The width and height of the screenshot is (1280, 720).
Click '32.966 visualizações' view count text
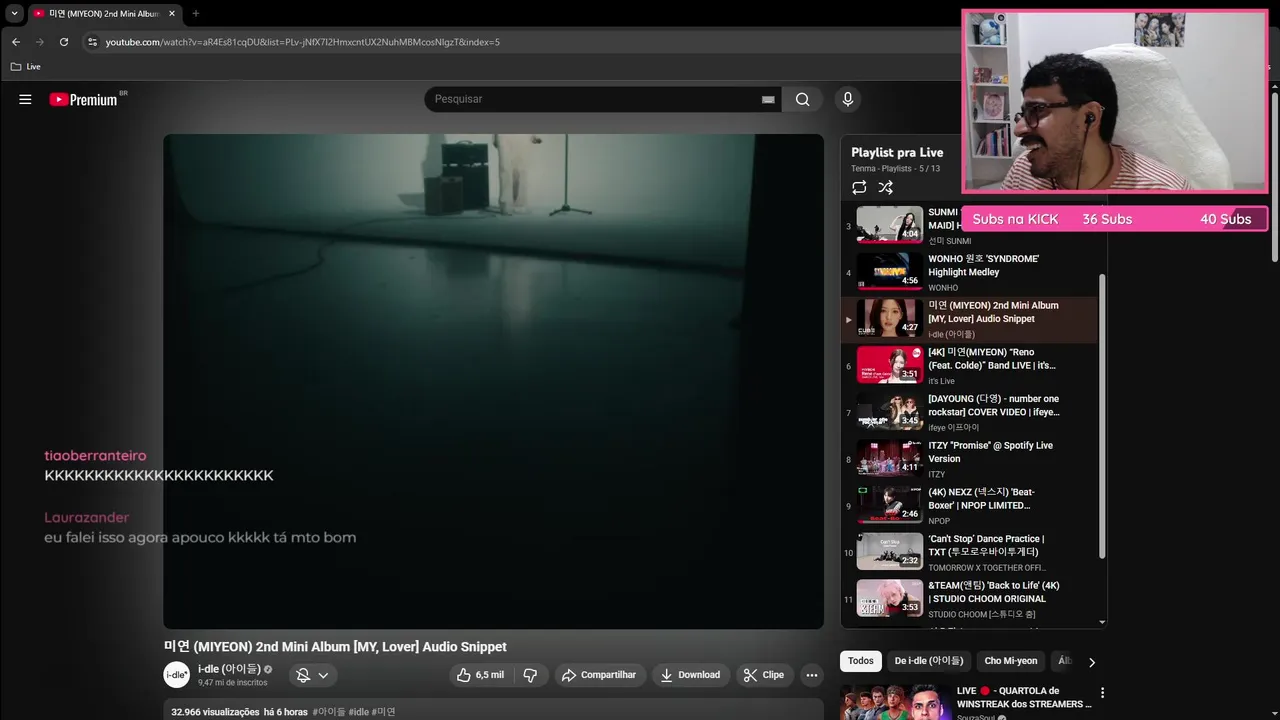215,712
